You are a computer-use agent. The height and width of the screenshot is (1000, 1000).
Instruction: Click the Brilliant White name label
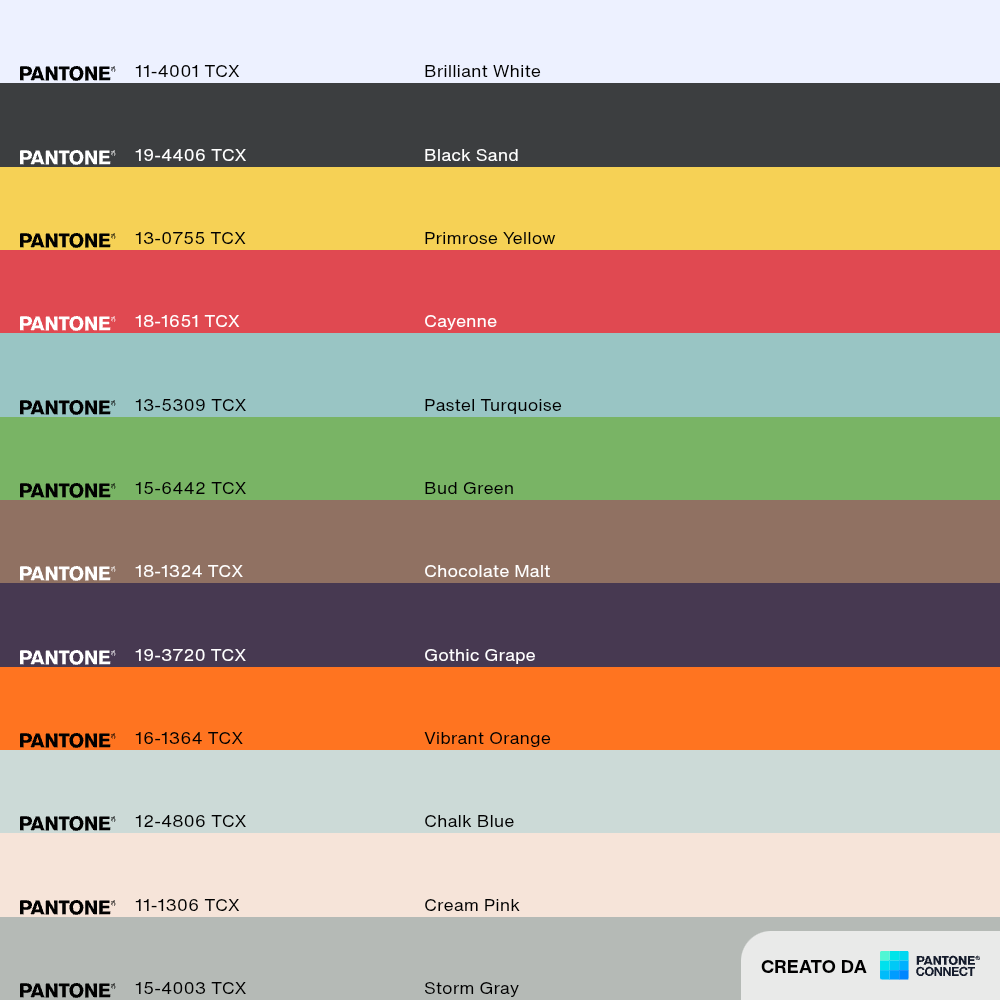pos(482,71)
